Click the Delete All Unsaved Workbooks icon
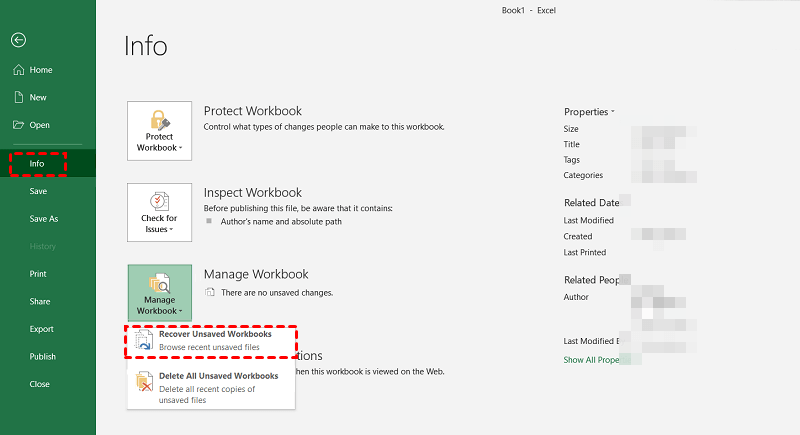 (144, 382)
